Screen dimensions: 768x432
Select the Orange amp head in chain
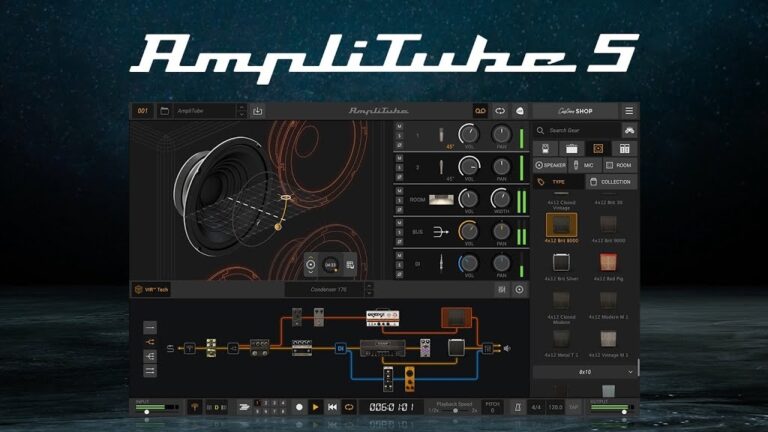click(383, 318)
